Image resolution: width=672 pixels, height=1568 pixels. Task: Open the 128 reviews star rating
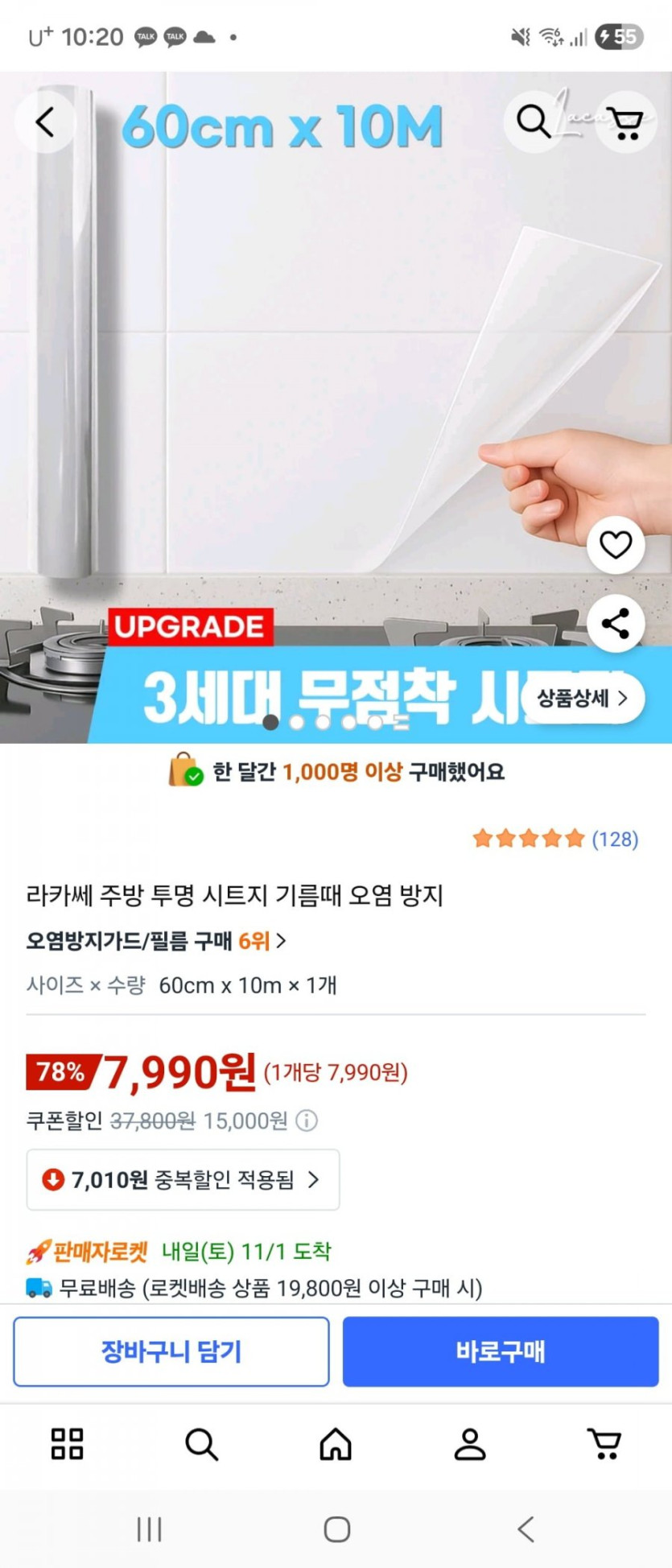[x=555, y=840]
